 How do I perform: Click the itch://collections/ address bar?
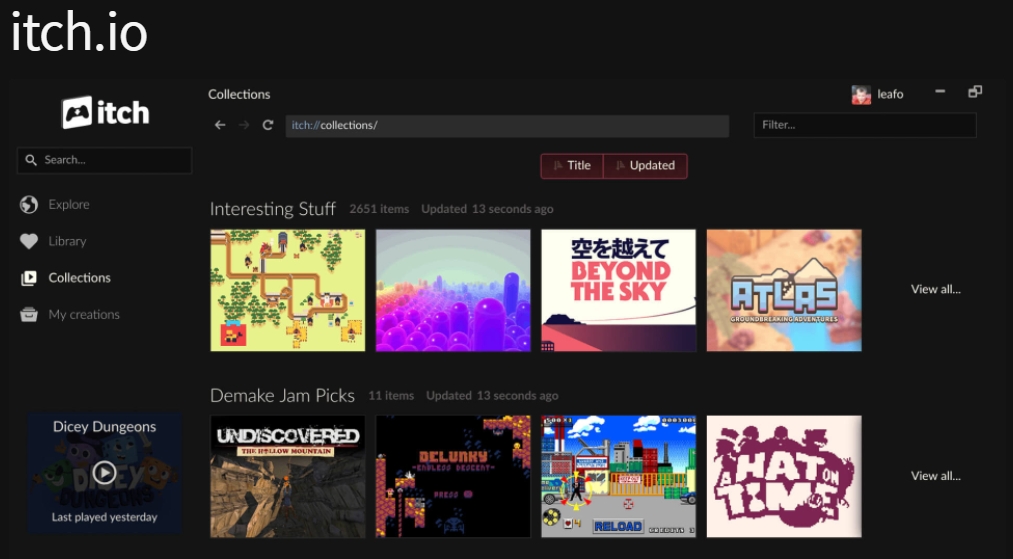click(x=507, y=125)
